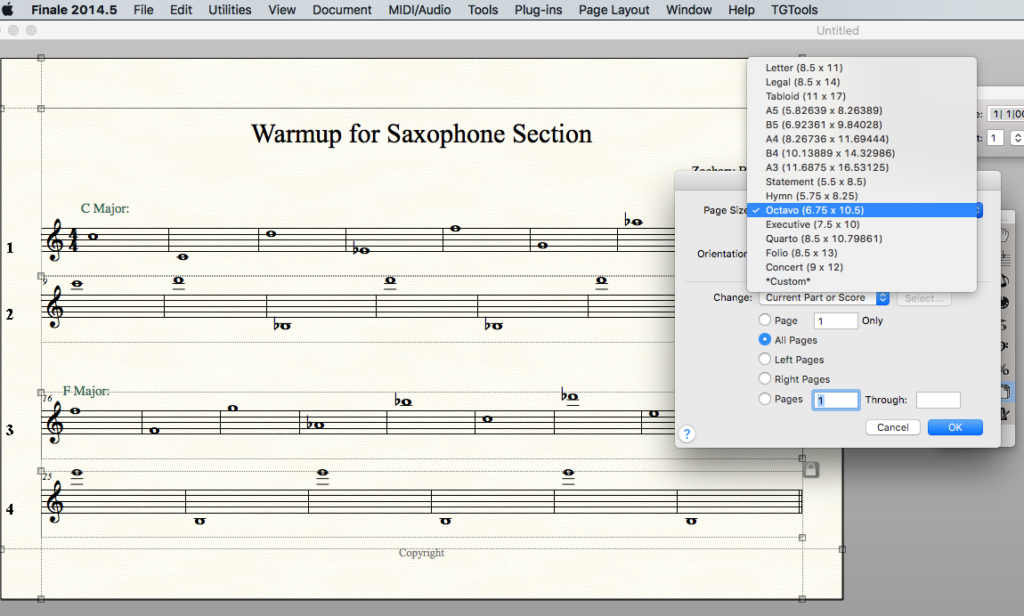Image resolution: width=1024 pixels, height=616 pixels.
Task: Open the Page Layout menu
Action: [x=614, y=10]
